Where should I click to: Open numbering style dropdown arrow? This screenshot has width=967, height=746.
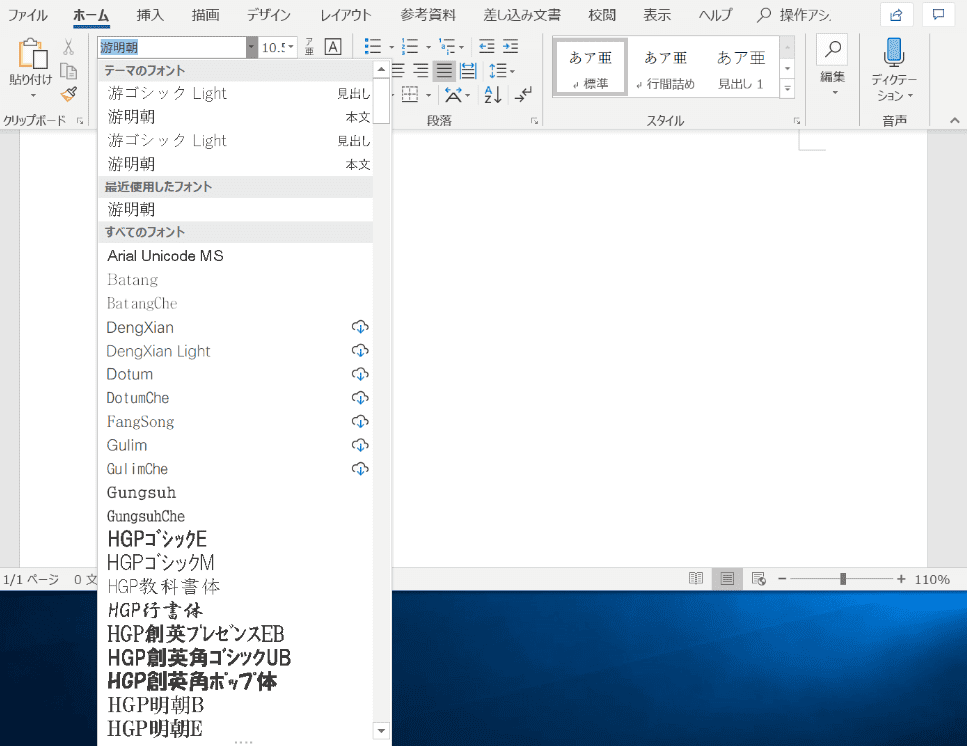coord(428,47)
